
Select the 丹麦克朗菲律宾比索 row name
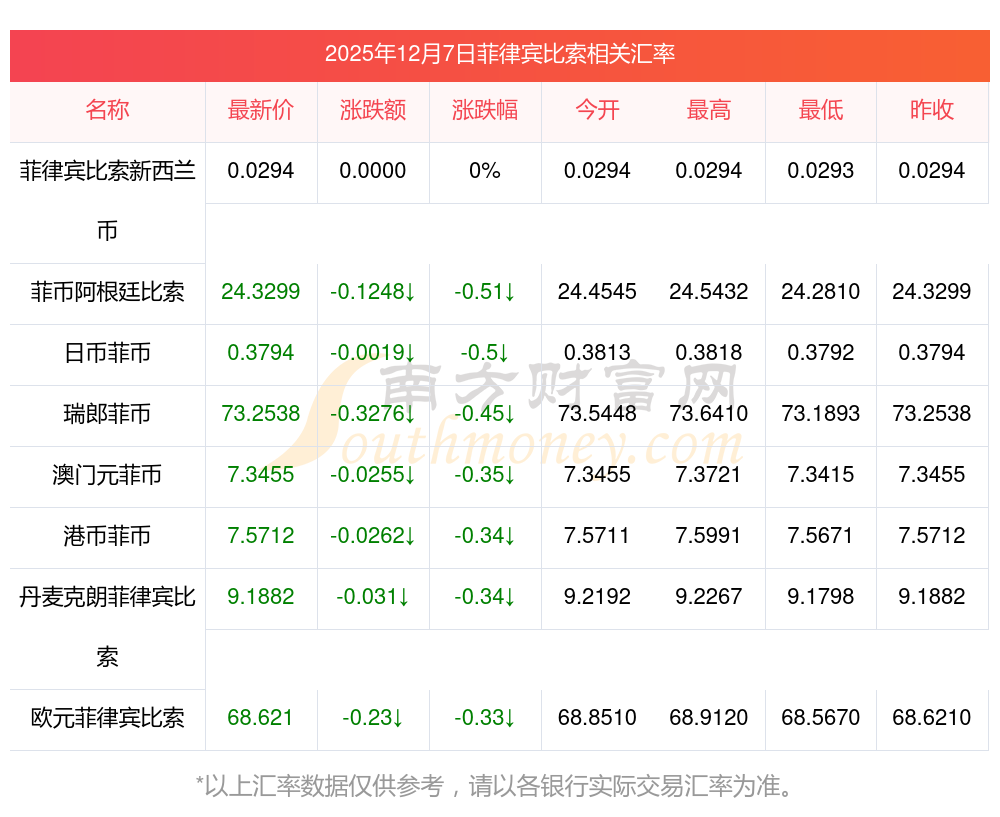107,626
